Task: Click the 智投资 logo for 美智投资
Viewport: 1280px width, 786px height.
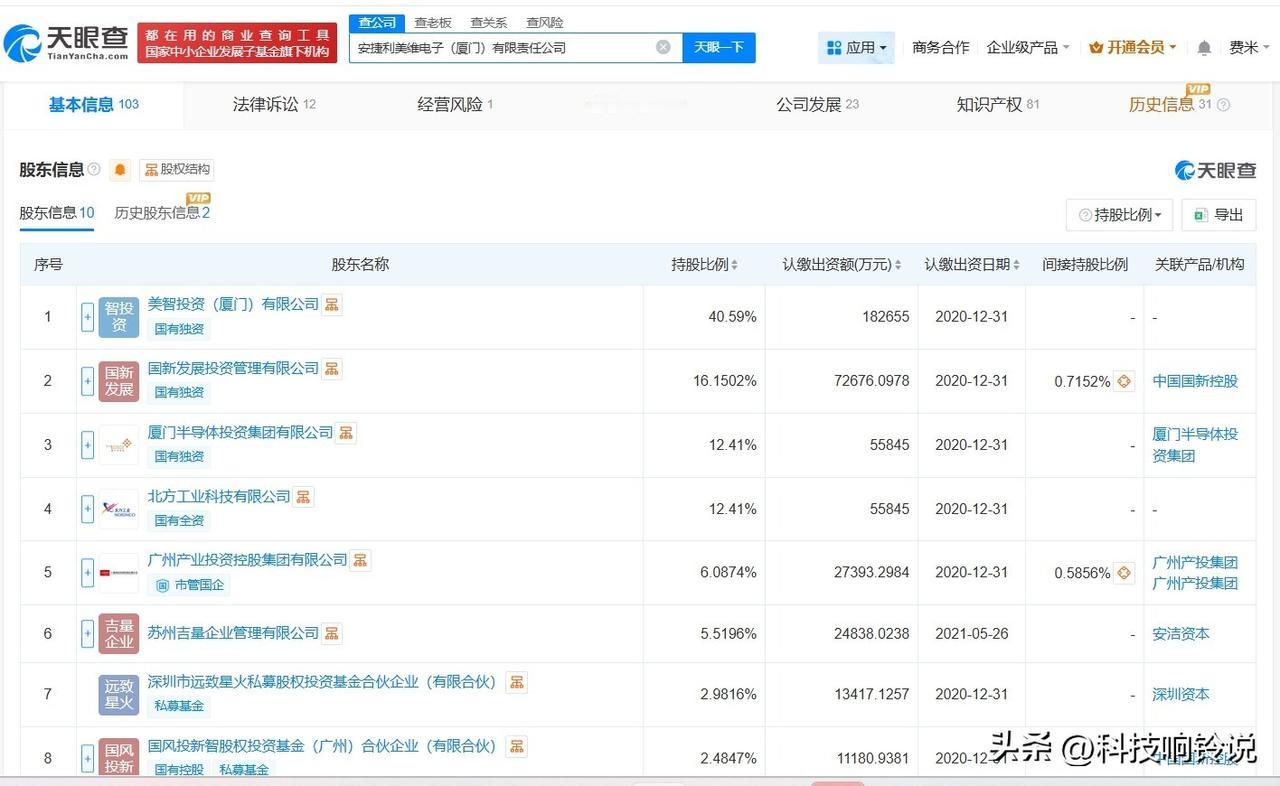Action: pyautogui.click(x=119, y=317)
